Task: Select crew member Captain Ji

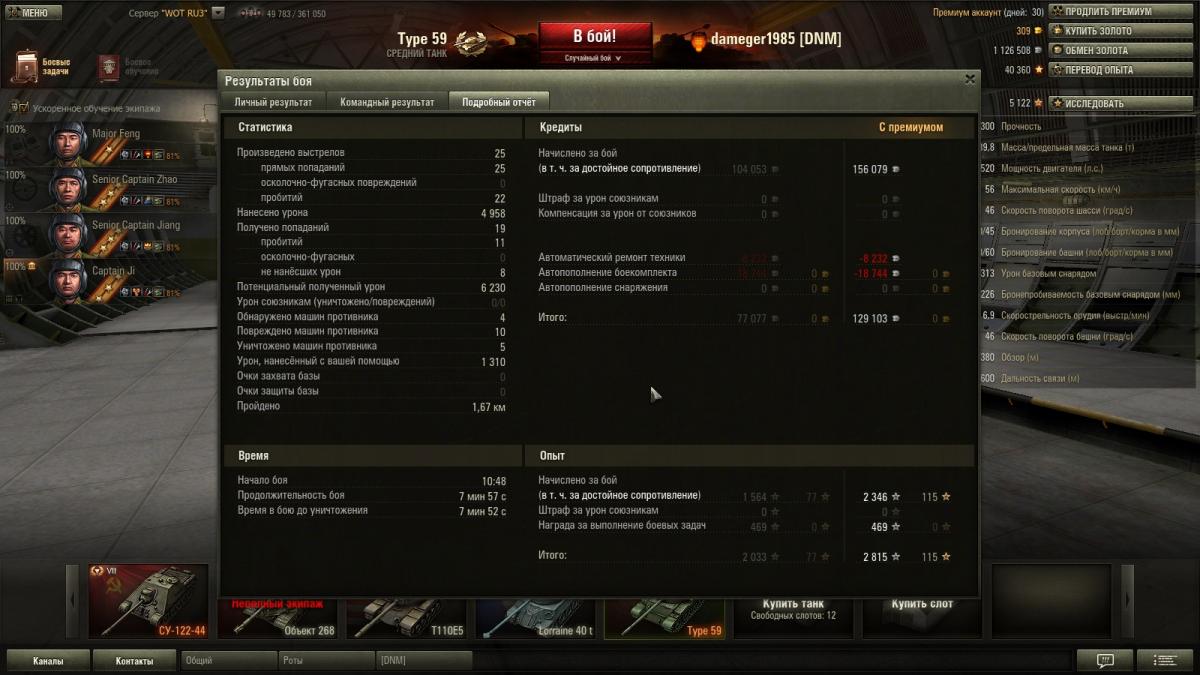Action: 110,281
